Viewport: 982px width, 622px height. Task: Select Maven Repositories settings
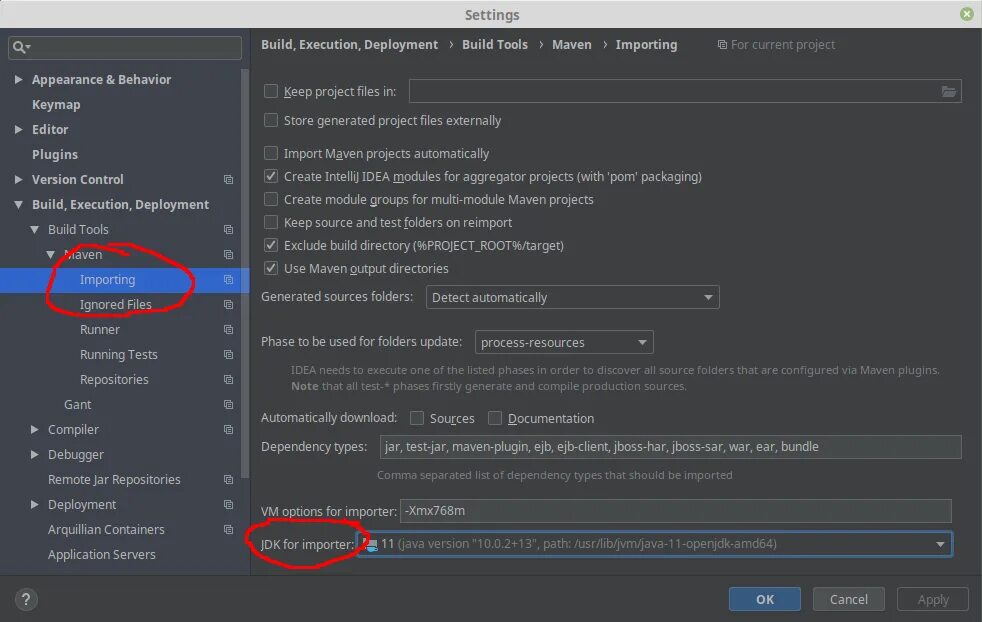tap(114, 380)
